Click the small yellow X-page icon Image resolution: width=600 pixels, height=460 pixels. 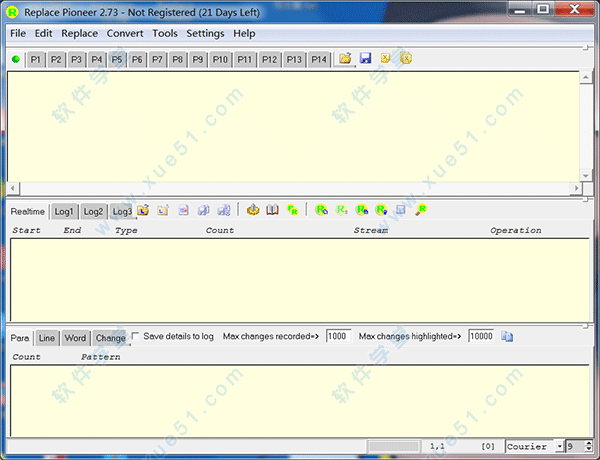[385, 58]
